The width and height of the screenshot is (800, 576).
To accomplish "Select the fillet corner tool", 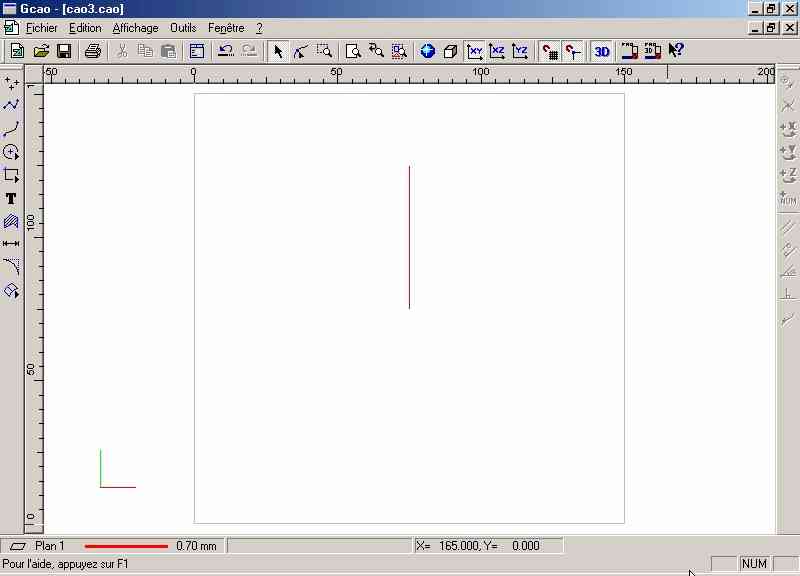I will pos(11,267).
